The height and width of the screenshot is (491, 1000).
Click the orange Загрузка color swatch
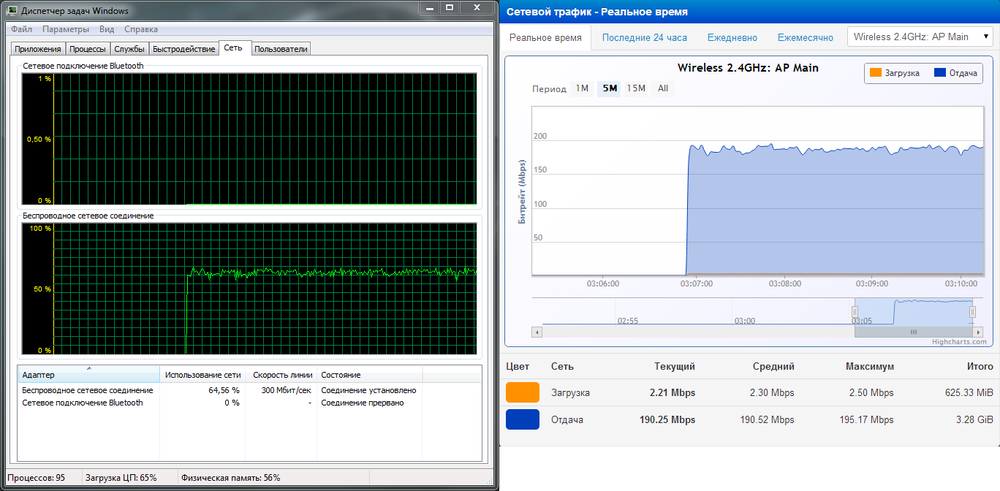click(x=522, y=392)
